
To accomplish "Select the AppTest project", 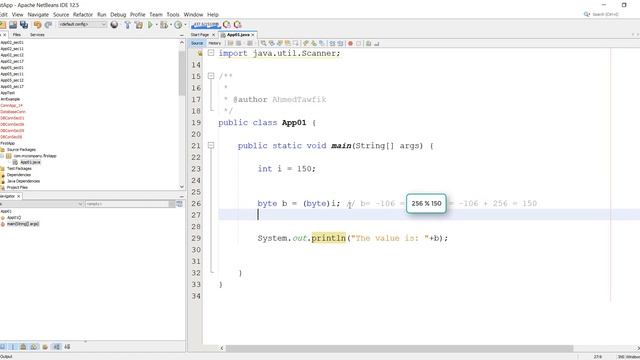I will coord(7,93).
